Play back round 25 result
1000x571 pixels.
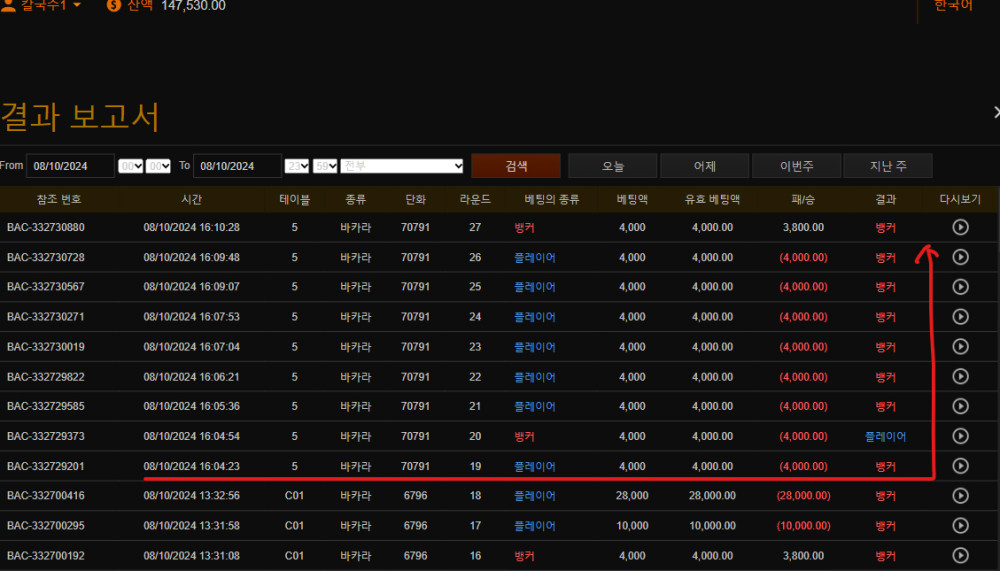(x=960, y=287)
